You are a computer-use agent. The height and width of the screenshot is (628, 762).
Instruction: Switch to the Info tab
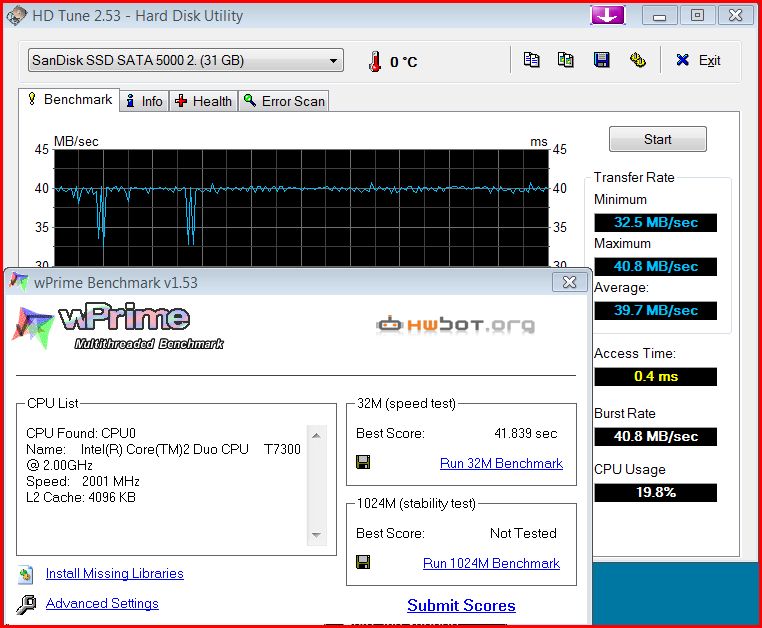tap(144, 101)
